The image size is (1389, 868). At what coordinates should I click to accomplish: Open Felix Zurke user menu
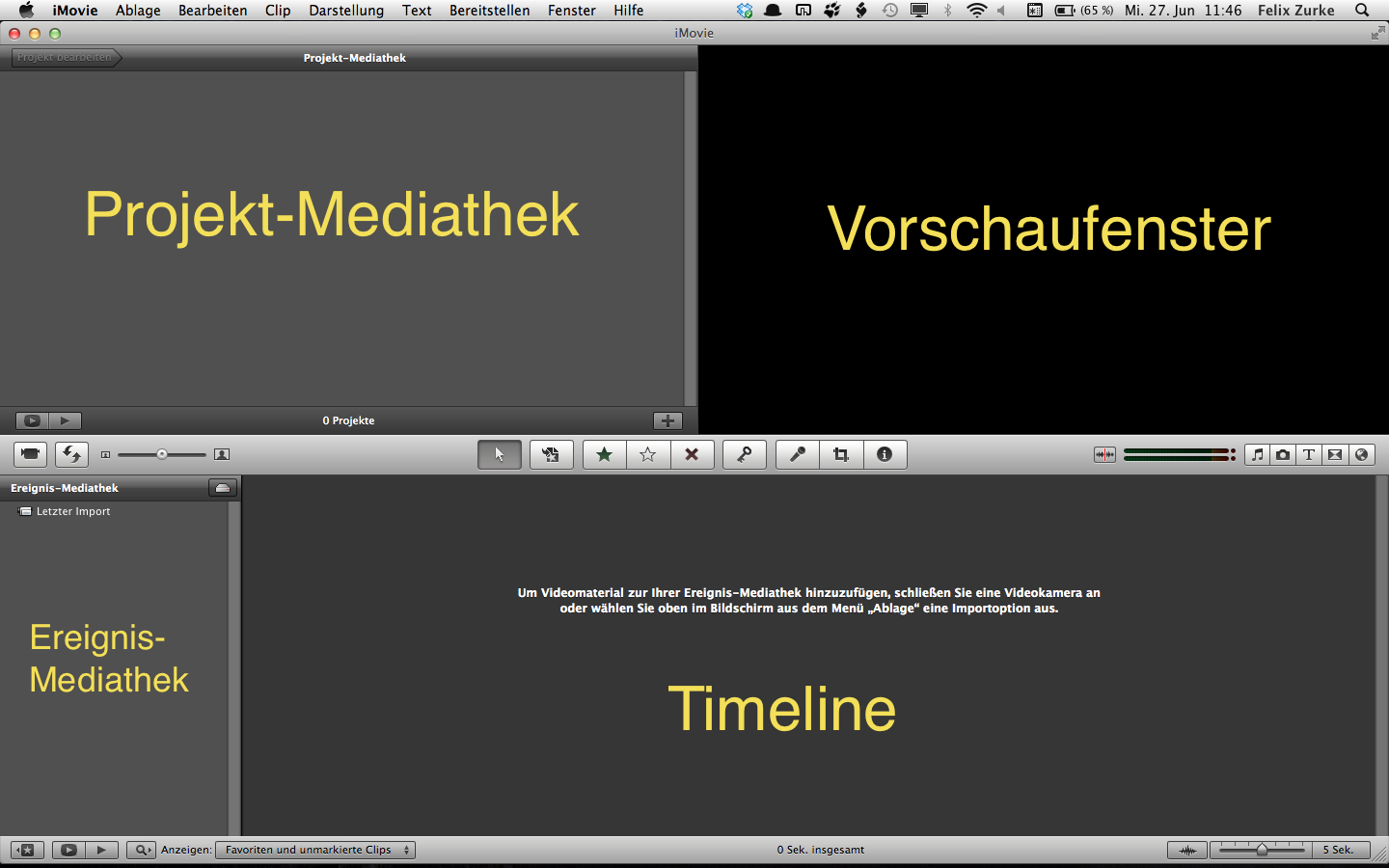coord(1296,10)
